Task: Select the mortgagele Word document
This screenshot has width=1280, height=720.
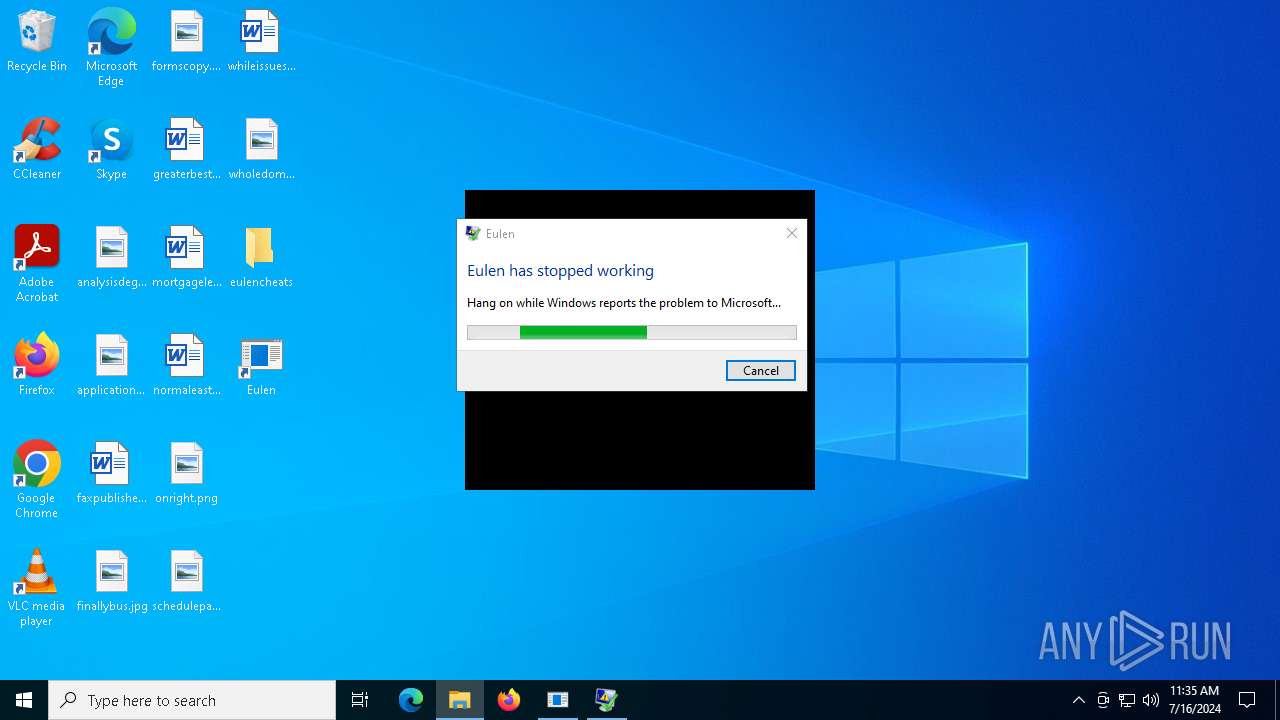Action: tap(186, 258)
